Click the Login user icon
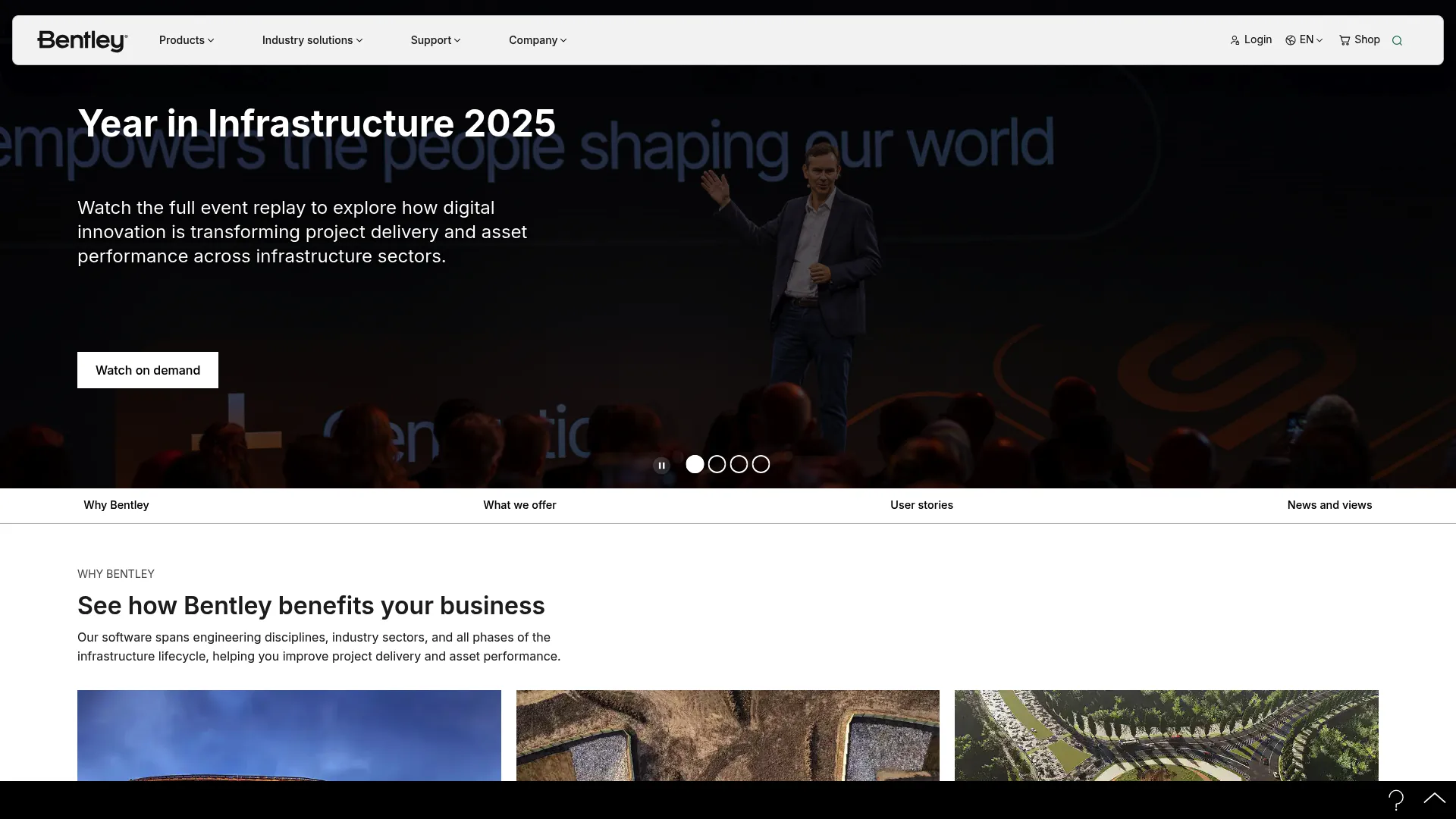 [x=1235, y=40]
